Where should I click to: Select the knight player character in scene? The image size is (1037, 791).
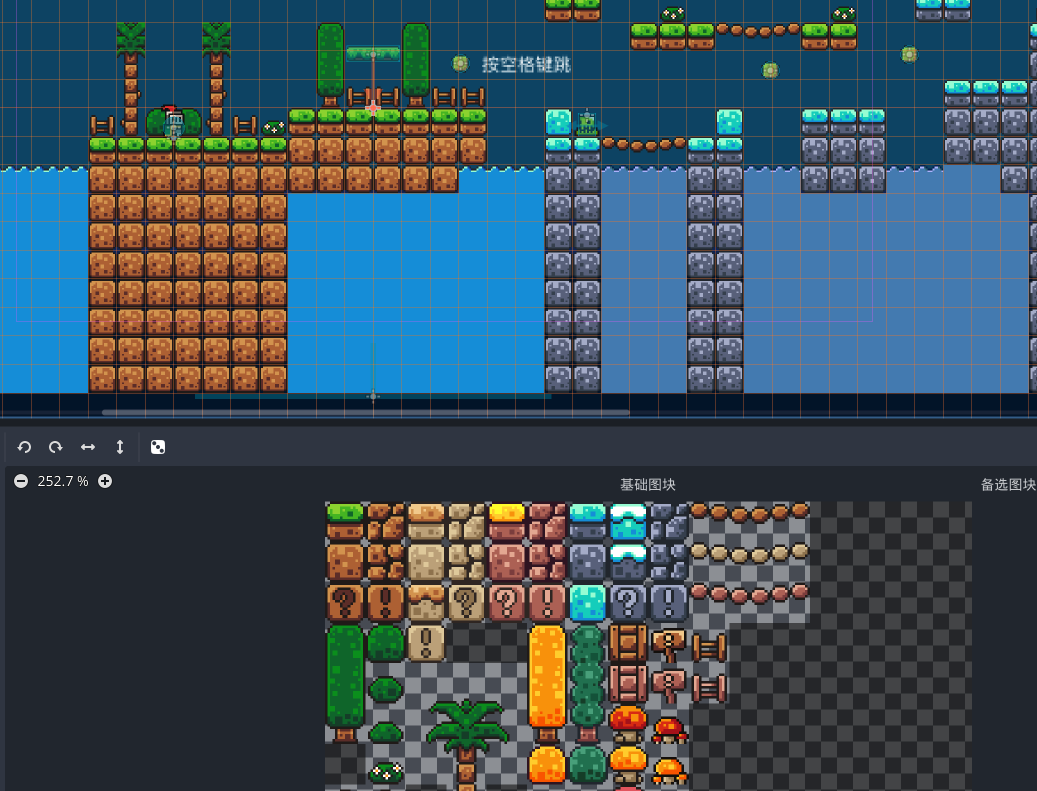tap(174, 122)
